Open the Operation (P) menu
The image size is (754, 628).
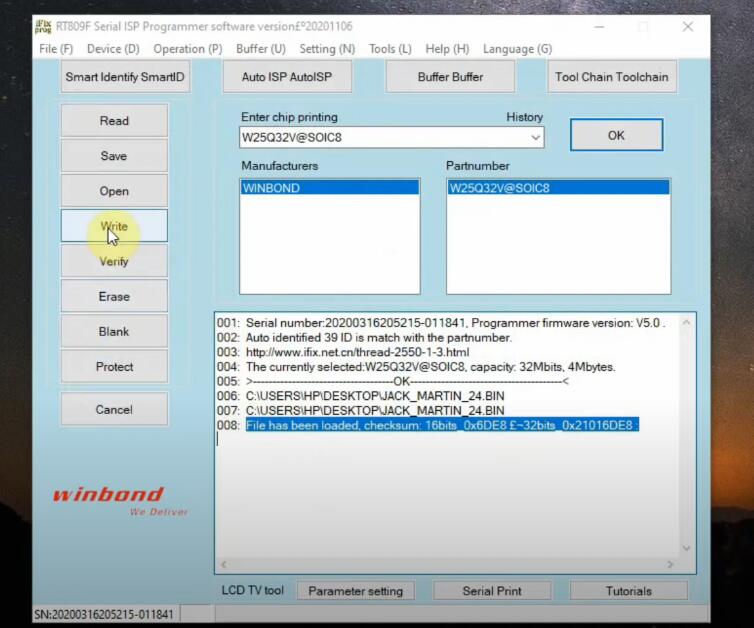tap(188, 49)
